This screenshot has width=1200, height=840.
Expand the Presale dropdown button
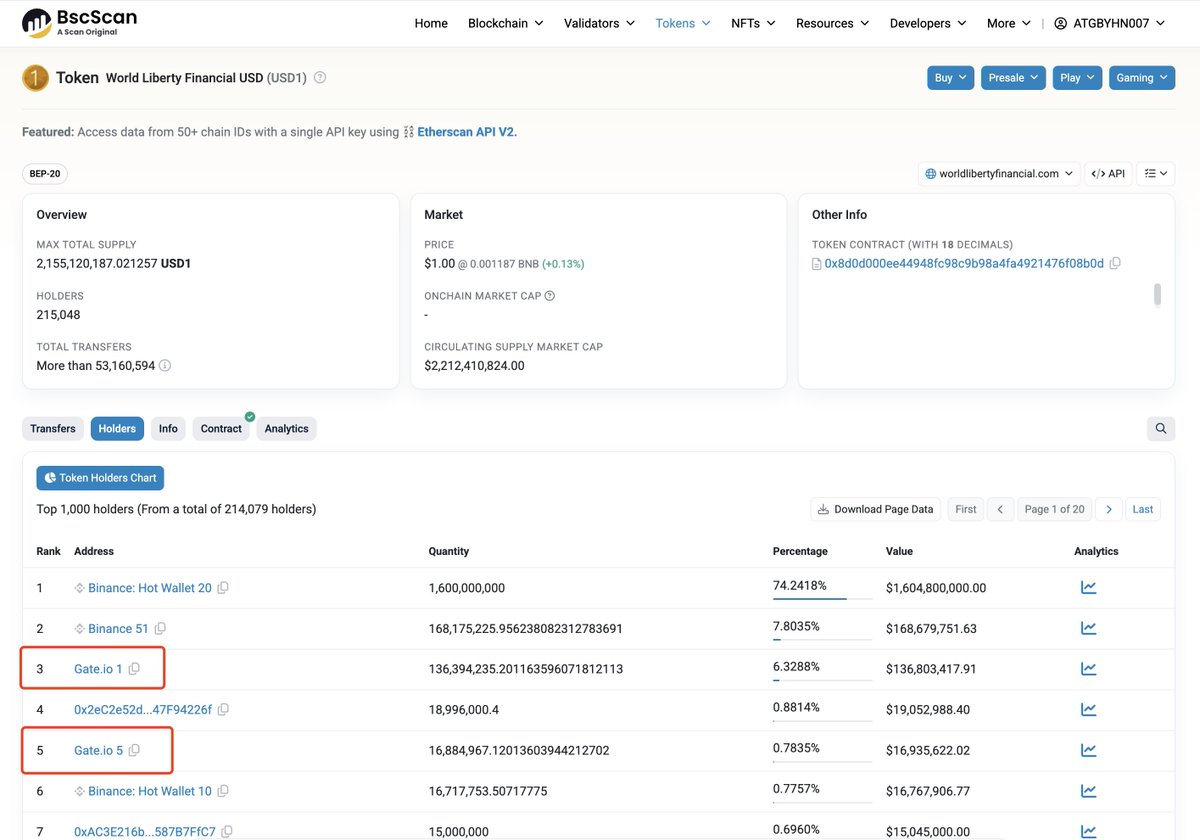point(1013,78)
